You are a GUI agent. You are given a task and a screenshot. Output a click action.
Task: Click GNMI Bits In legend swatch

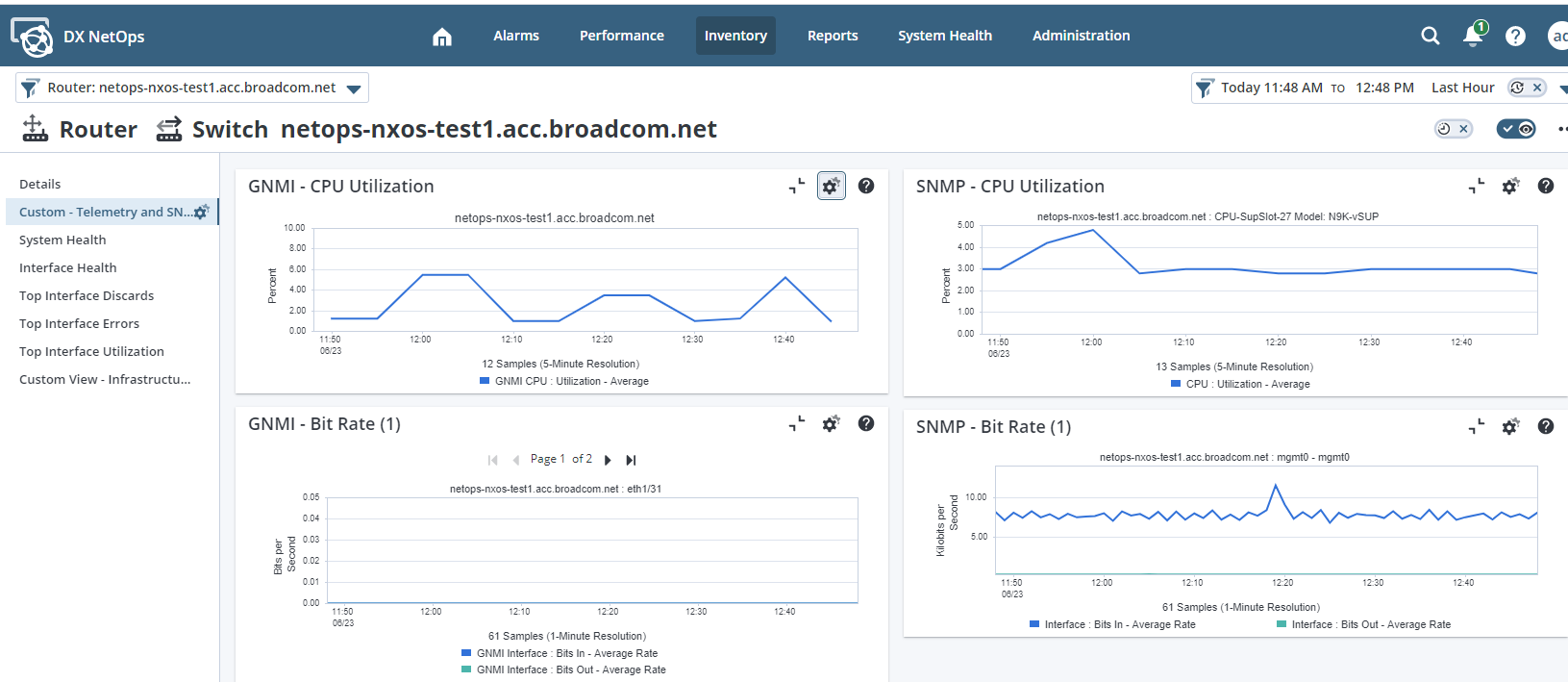coord(466,653)
